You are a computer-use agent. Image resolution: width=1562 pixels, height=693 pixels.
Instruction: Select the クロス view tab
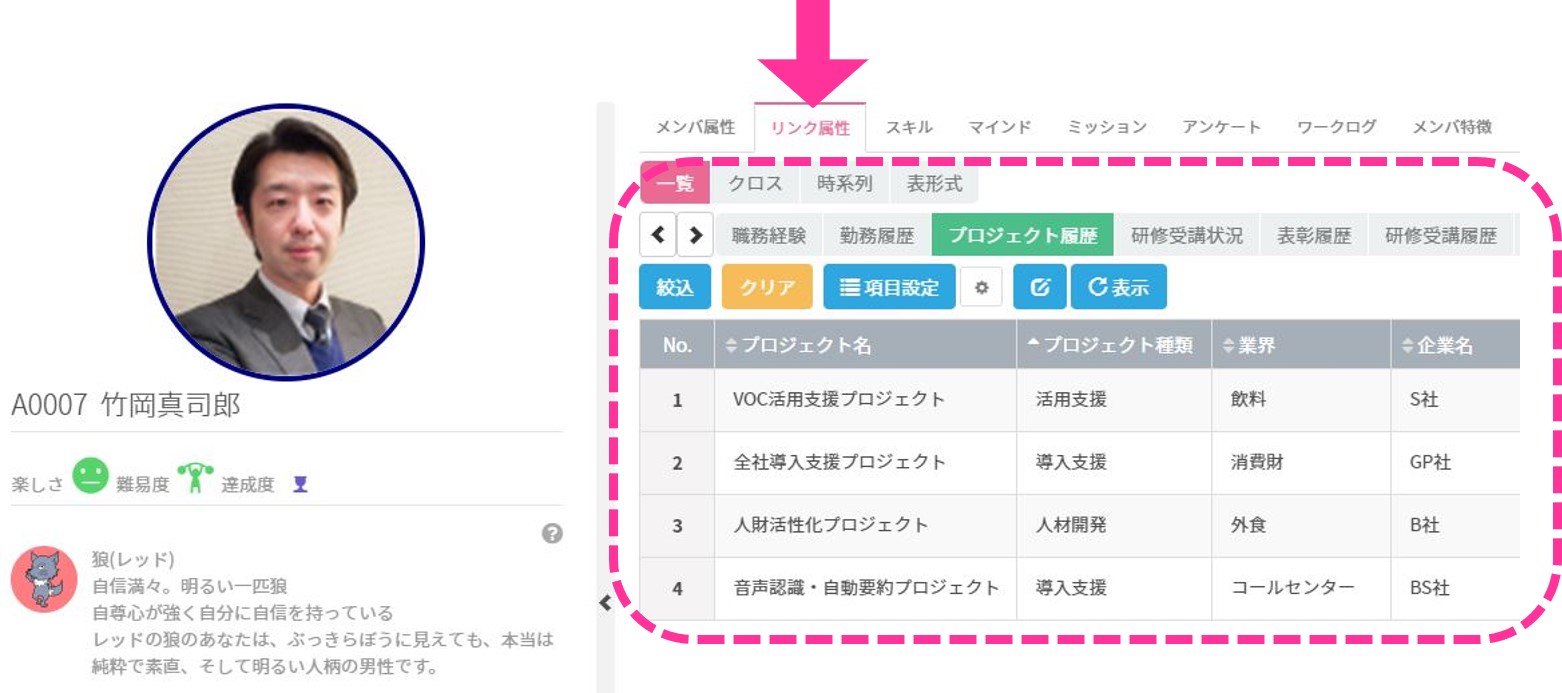756,184
